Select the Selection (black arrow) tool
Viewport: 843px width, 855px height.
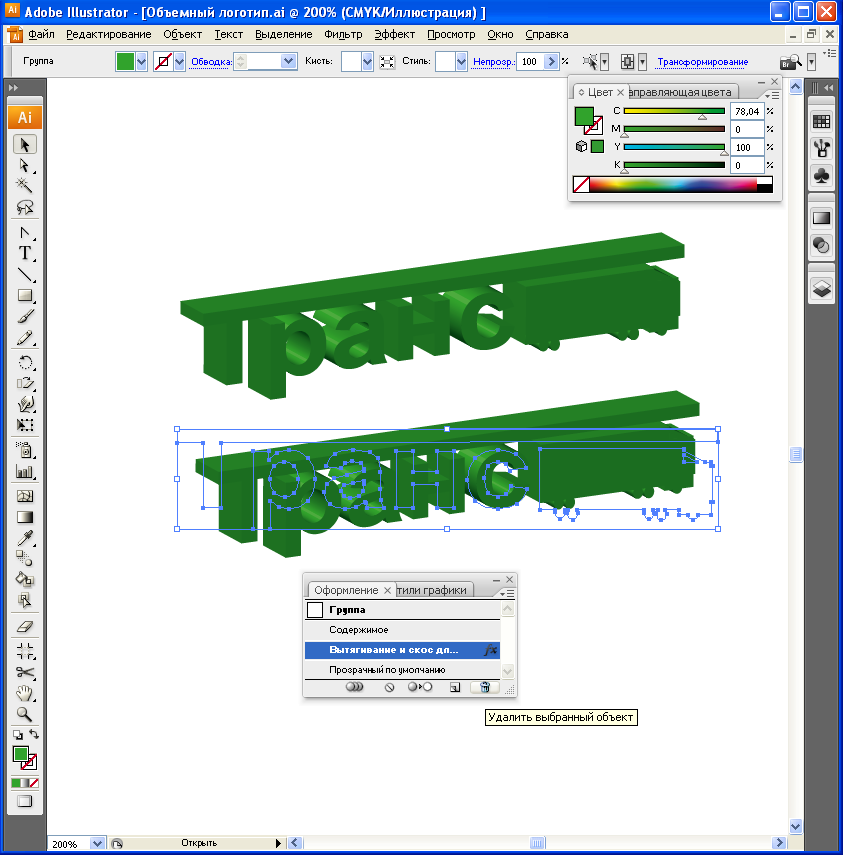25,144
